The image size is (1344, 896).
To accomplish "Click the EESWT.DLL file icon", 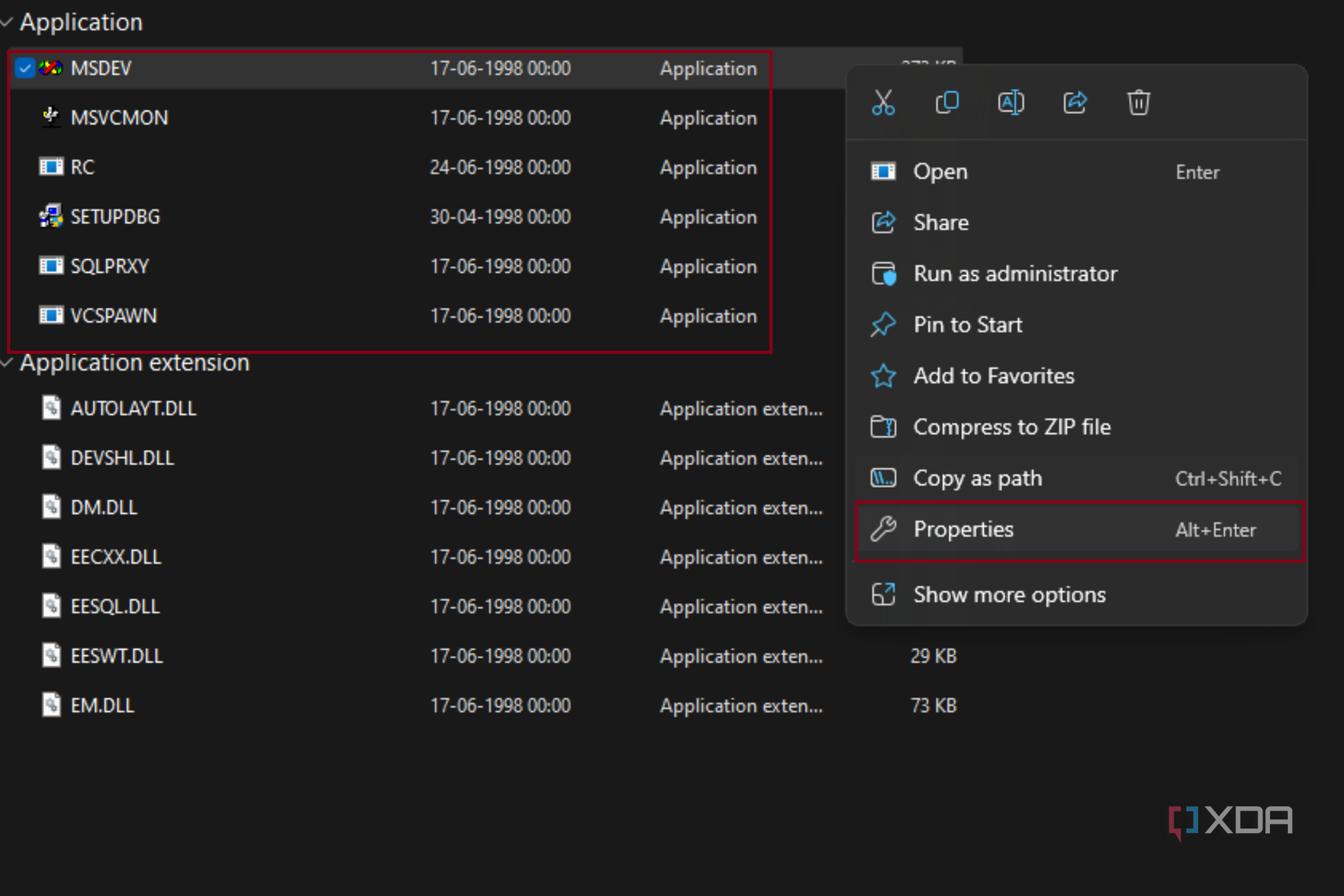I will click(x=51, y=655).
